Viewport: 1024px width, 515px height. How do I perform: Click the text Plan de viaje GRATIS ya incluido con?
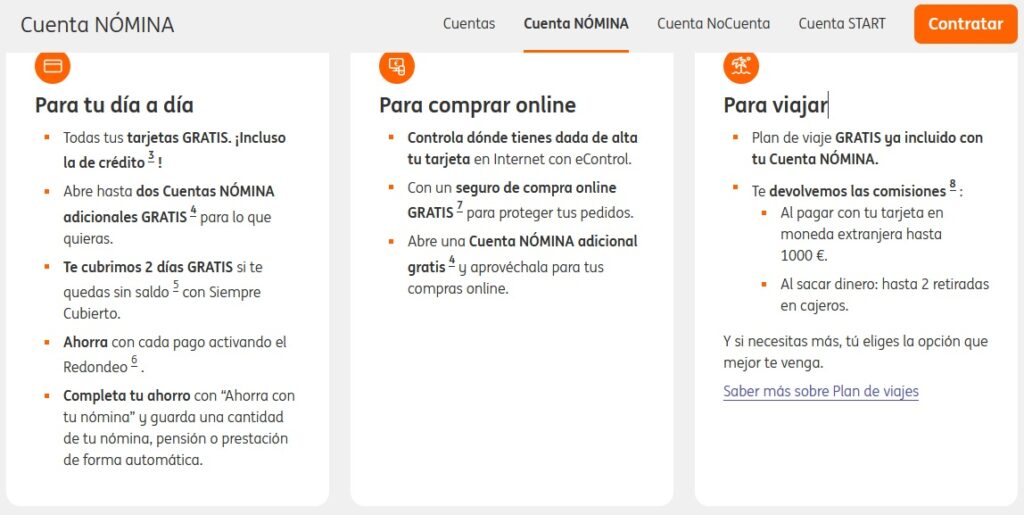click(867, 138)
